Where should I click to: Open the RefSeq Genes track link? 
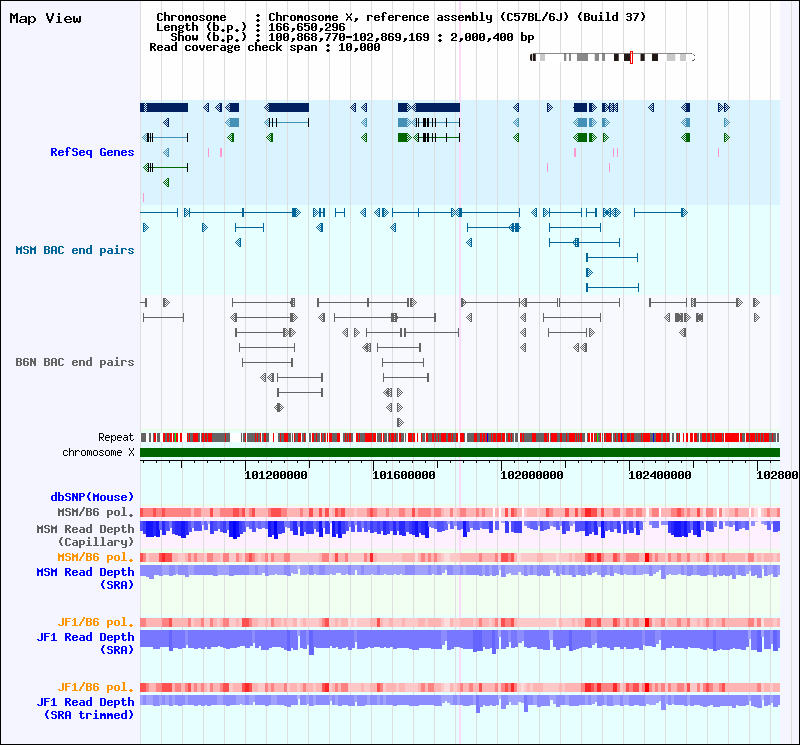pyautogui.click(x=92, y=152)
